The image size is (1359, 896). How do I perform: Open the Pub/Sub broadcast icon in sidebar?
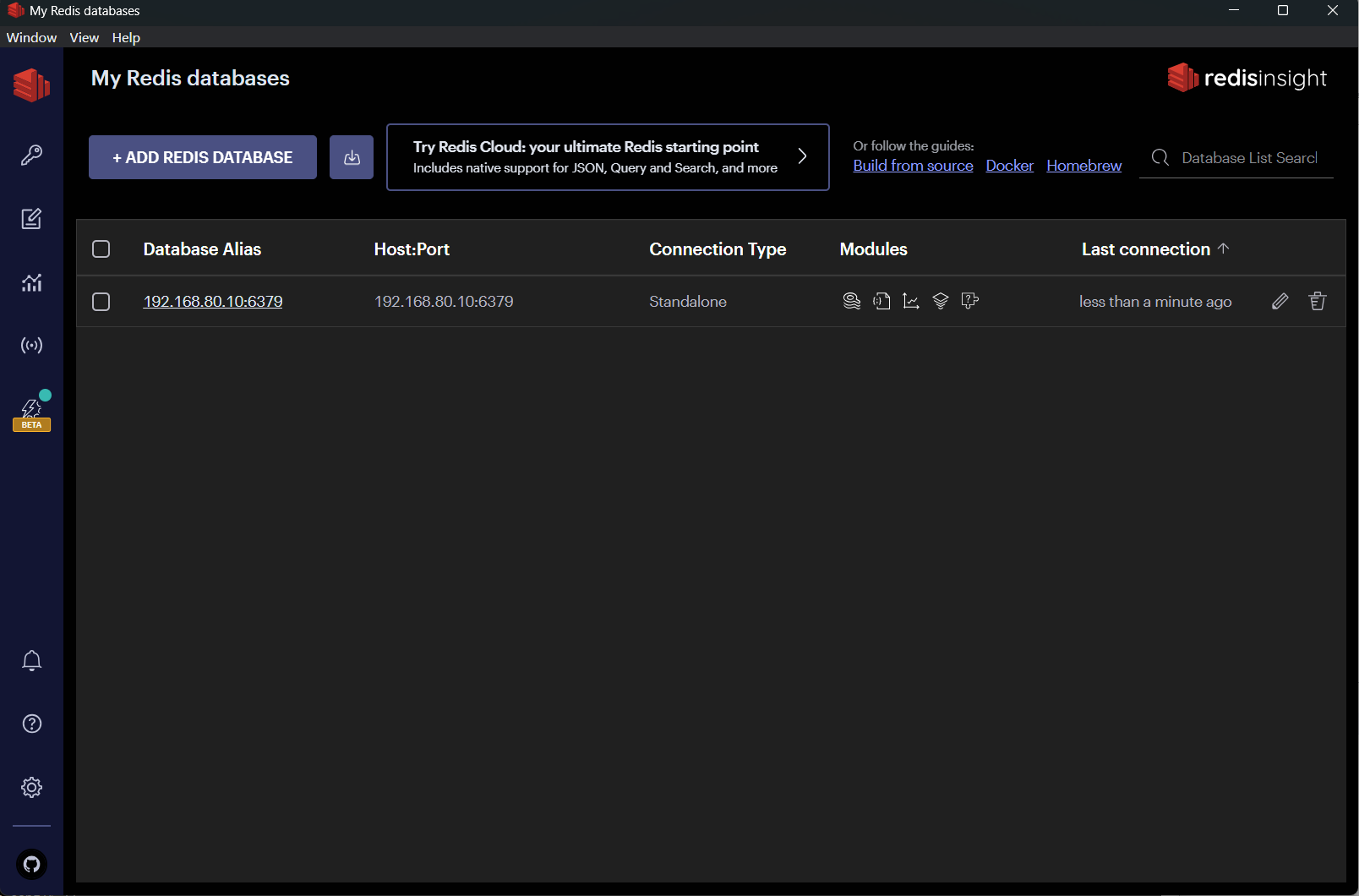coord(31,345)
